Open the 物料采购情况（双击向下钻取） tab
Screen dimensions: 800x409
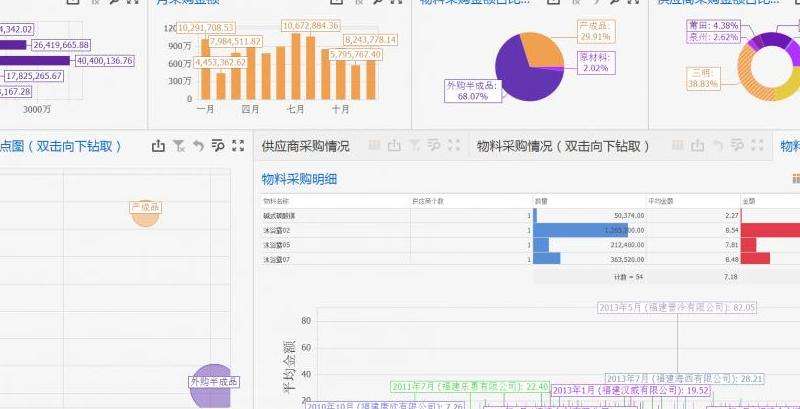click(x=563, y=146)
